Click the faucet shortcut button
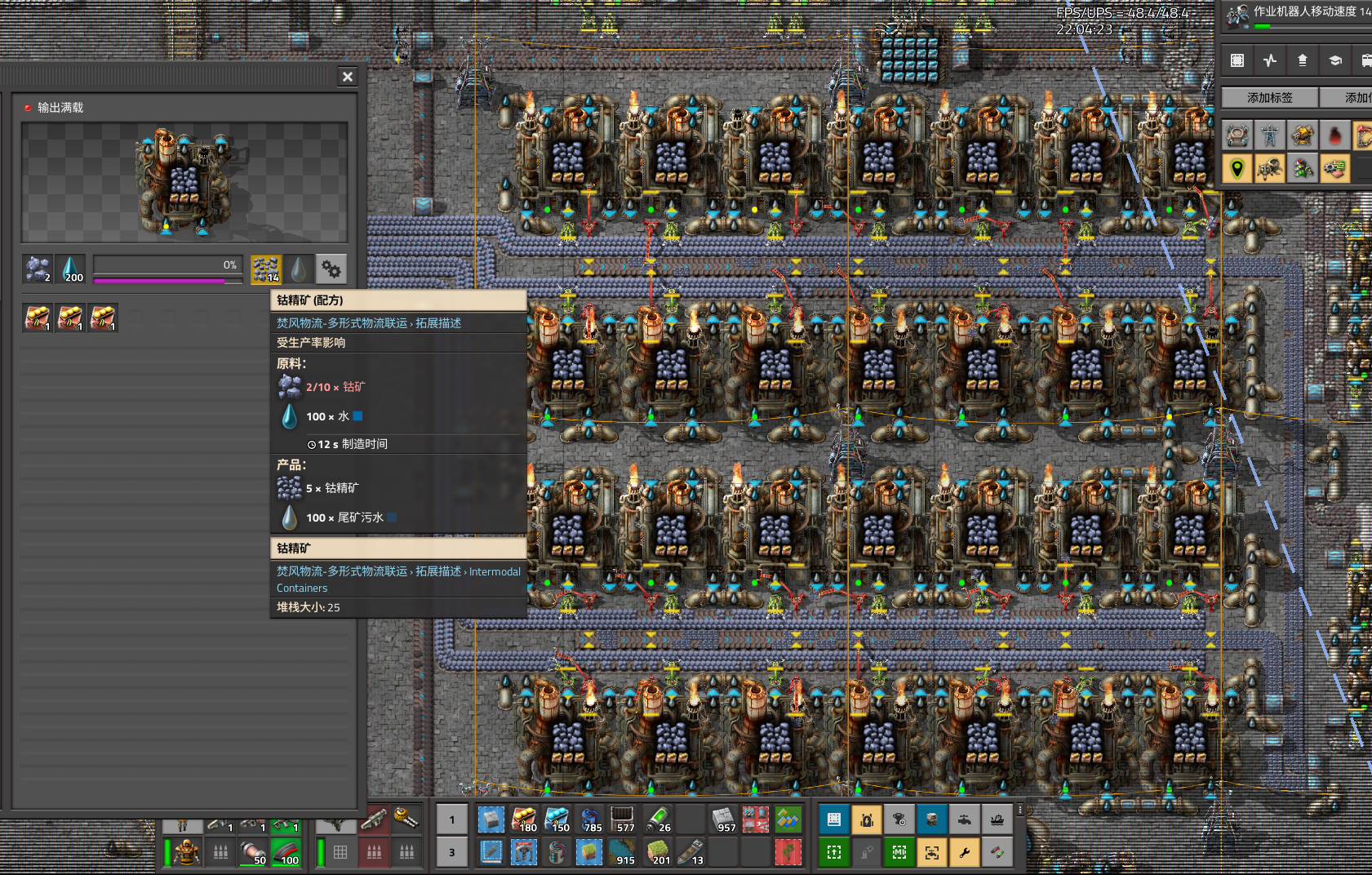The height and width of the screenshot is (875, 1372). pyautogui.click(x=965, y=819)
